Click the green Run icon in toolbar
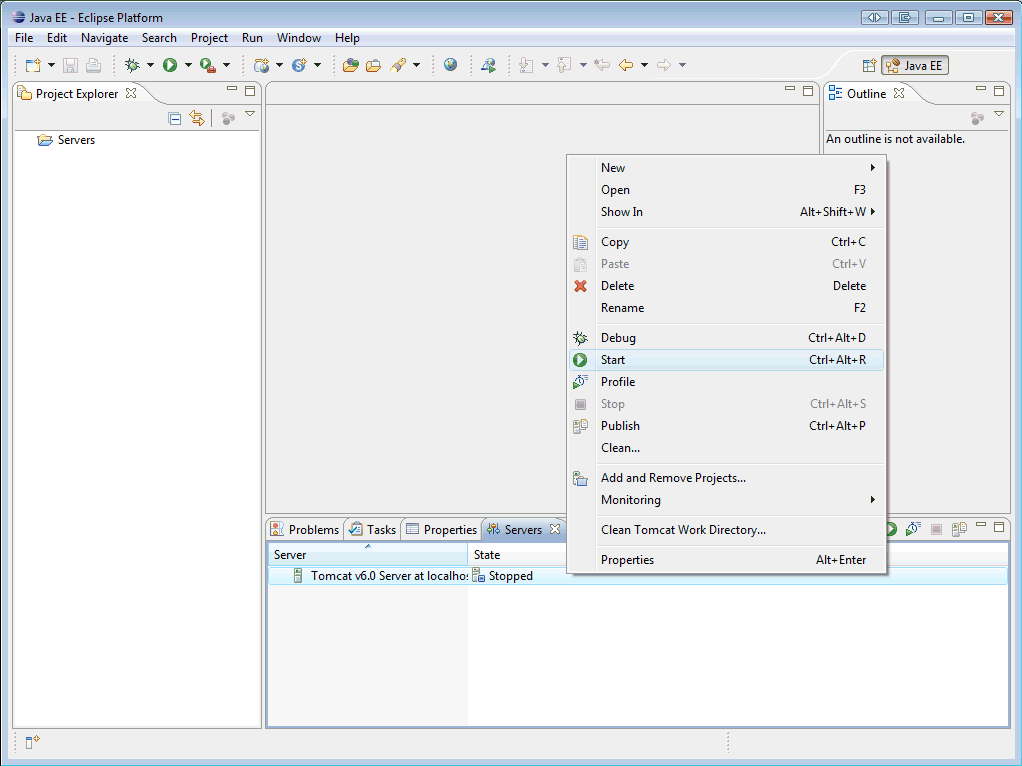 click(170, 65)
